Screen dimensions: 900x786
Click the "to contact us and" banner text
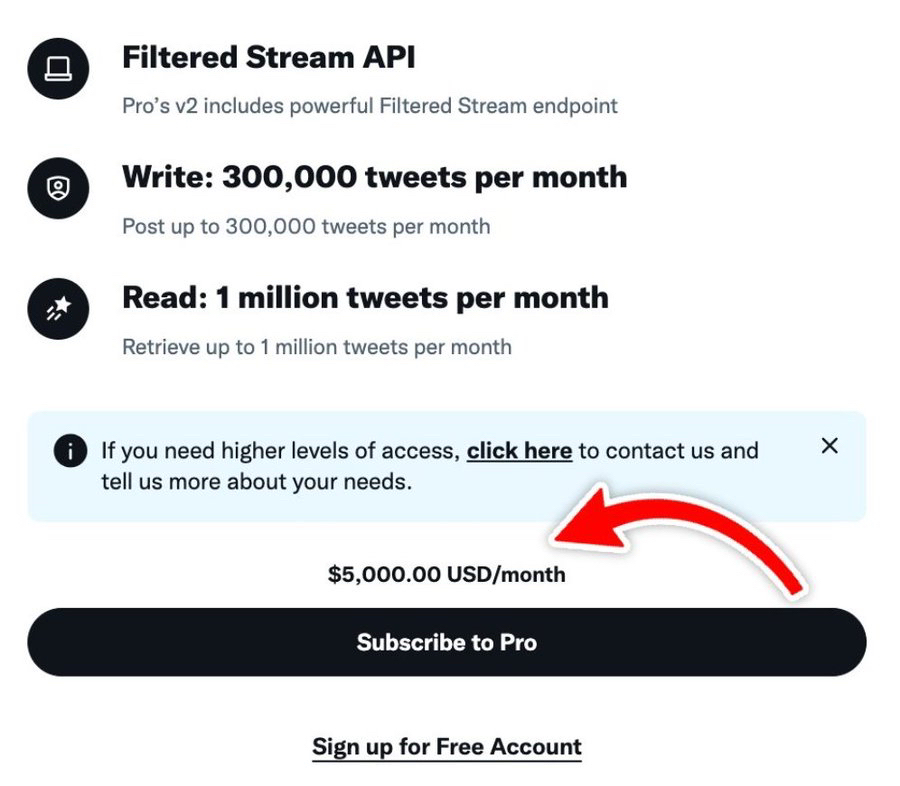(x=668, y=451)
